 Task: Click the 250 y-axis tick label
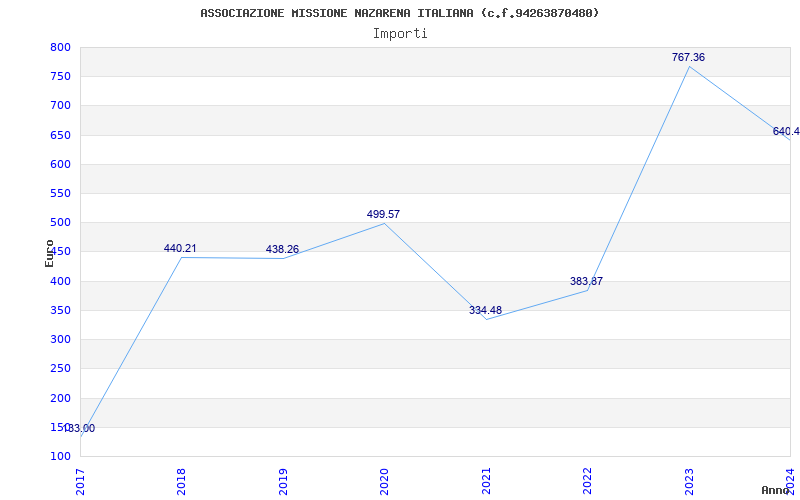tap(60, 368)
